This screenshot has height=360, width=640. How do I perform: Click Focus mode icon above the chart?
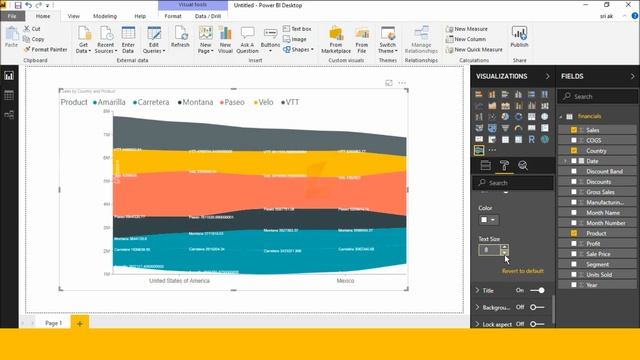(x=389, y=83)
